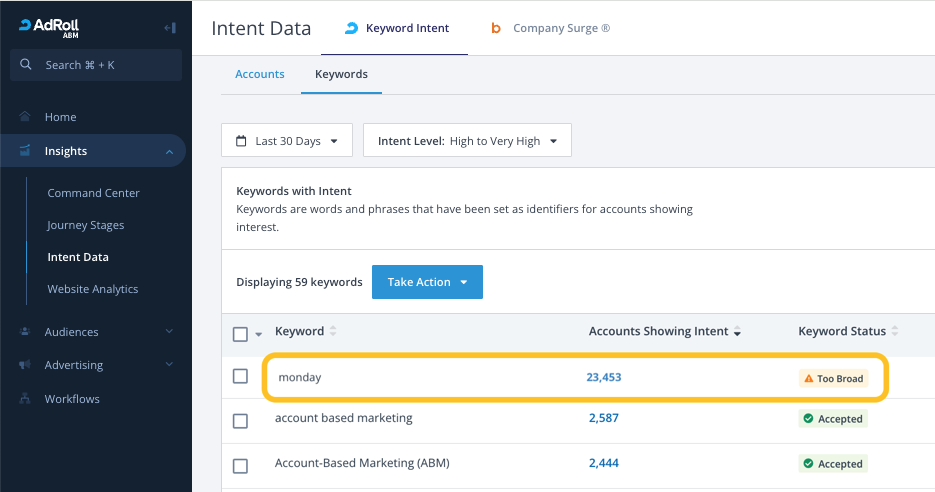The image size is (935, 492).
Task: Sort by the Keyword column sort icon
Action: pyautogui.click(x=334, y=332)
